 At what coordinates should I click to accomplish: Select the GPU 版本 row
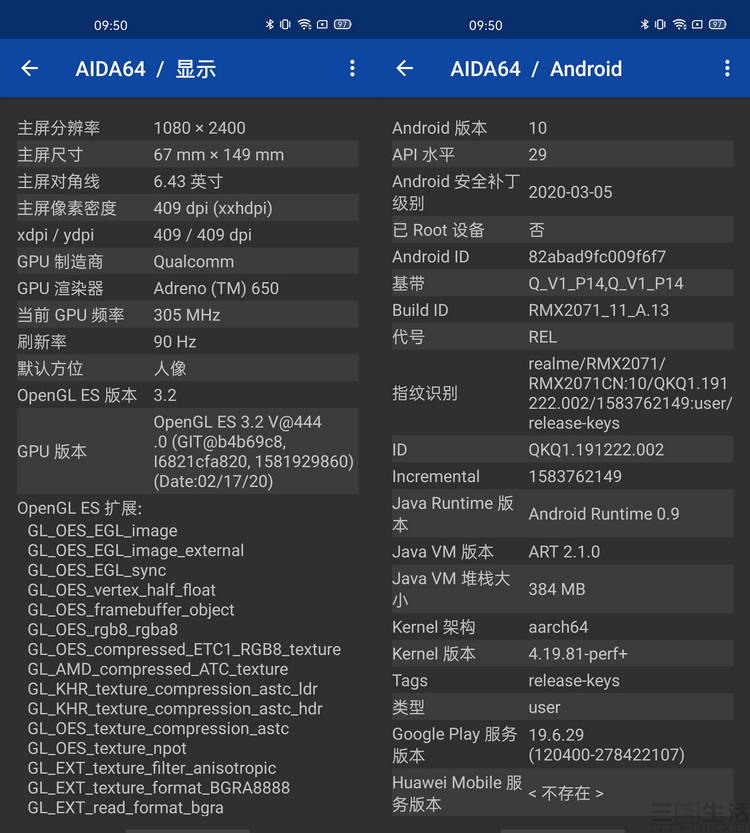pos(188,451)
